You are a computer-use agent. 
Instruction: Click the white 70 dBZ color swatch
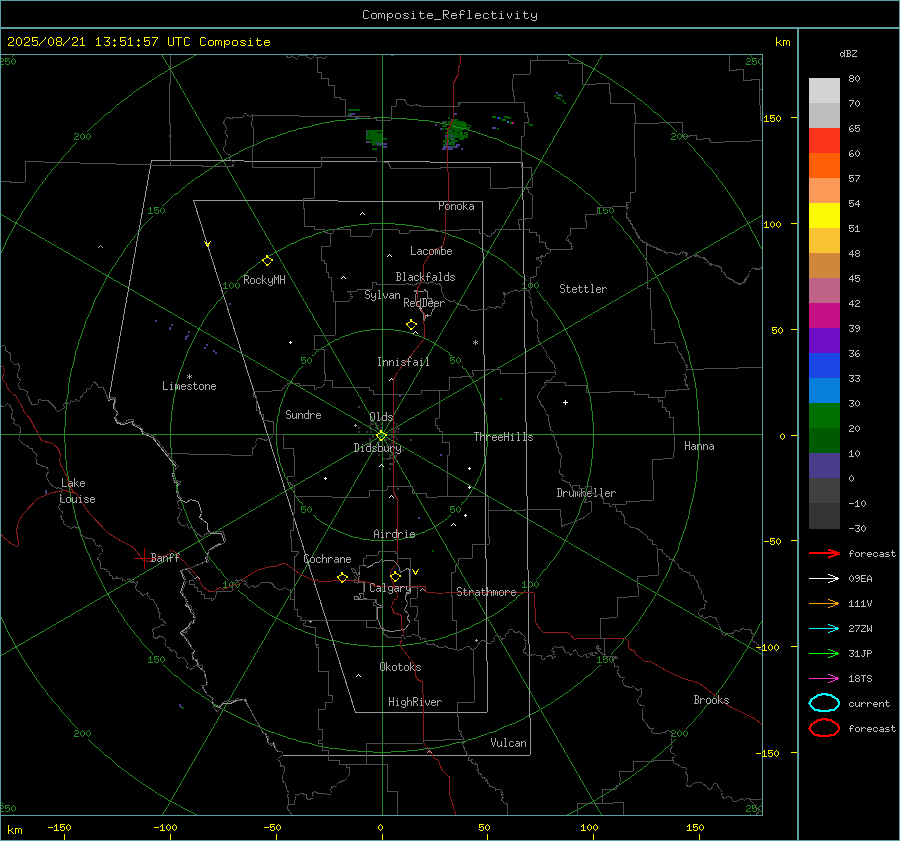[824, 90]
